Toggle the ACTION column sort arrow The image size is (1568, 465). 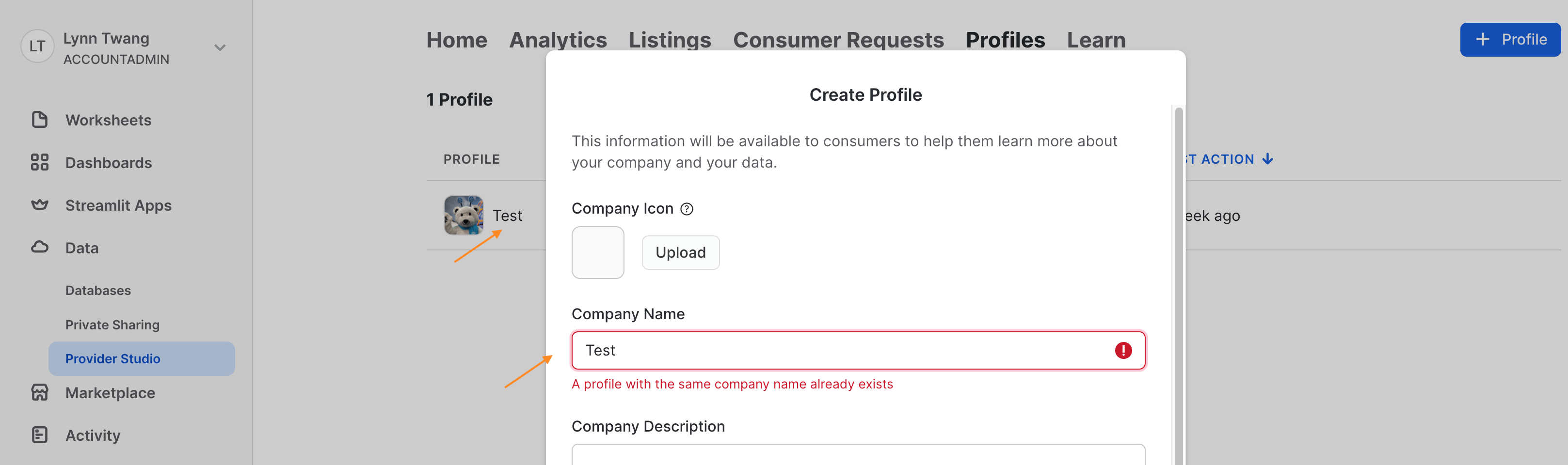pos(1268,159)
